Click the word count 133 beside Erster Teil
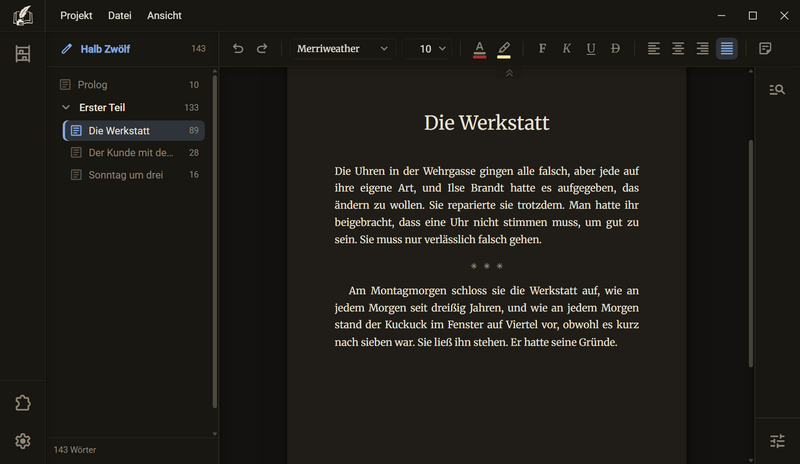This screenshot has width=800, height=464. (x=191, y=108)
